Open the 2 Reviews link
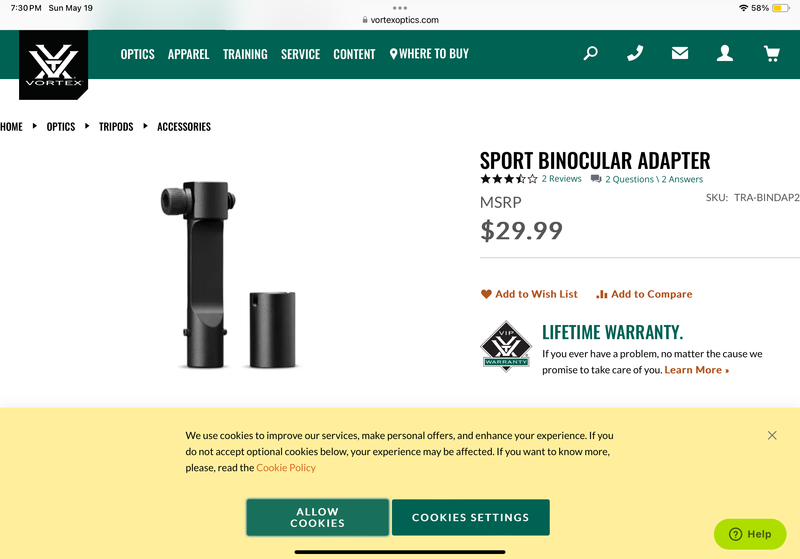800x559 pixels. coord(561,179)
